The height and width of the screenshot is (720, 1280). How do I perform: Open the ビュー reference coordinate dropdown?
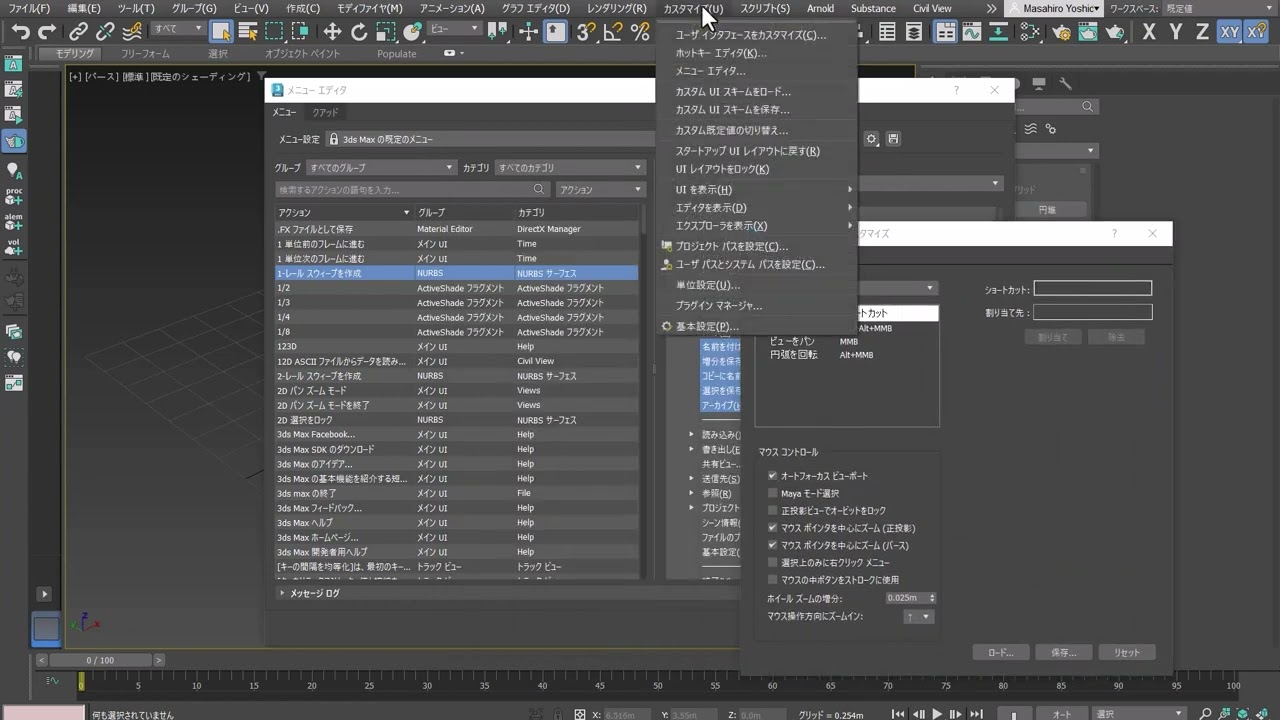point(454,29)
